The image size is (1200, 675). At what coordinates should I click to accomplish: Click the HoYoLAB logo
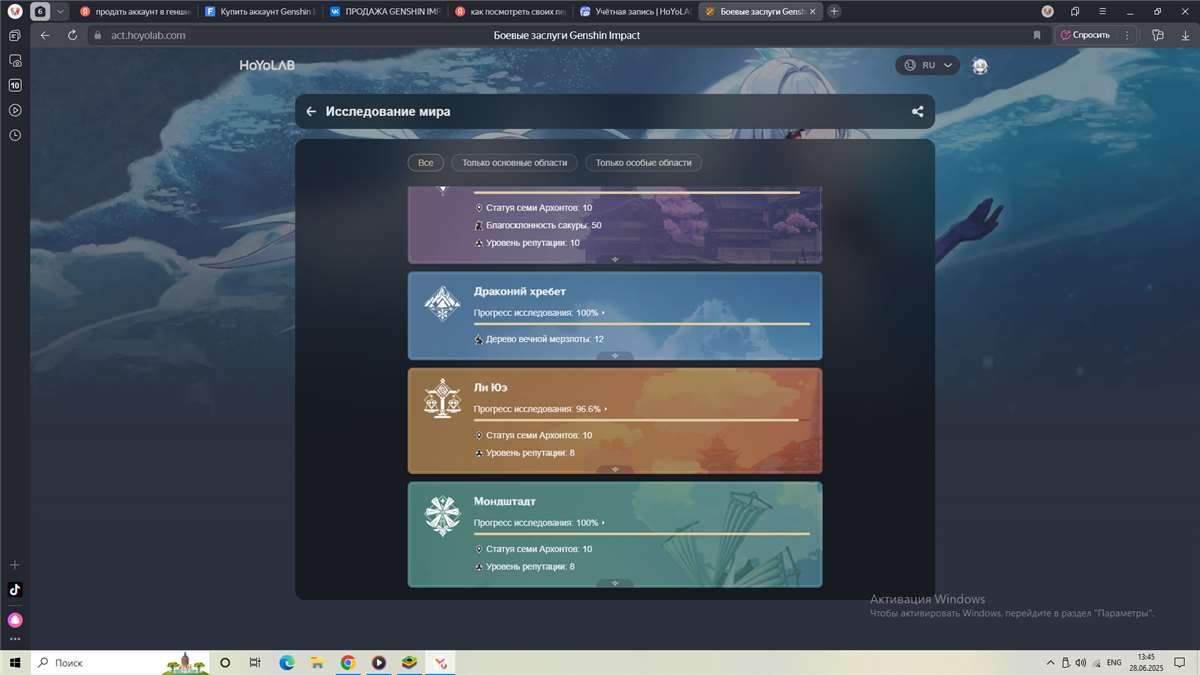coord(267,66)
